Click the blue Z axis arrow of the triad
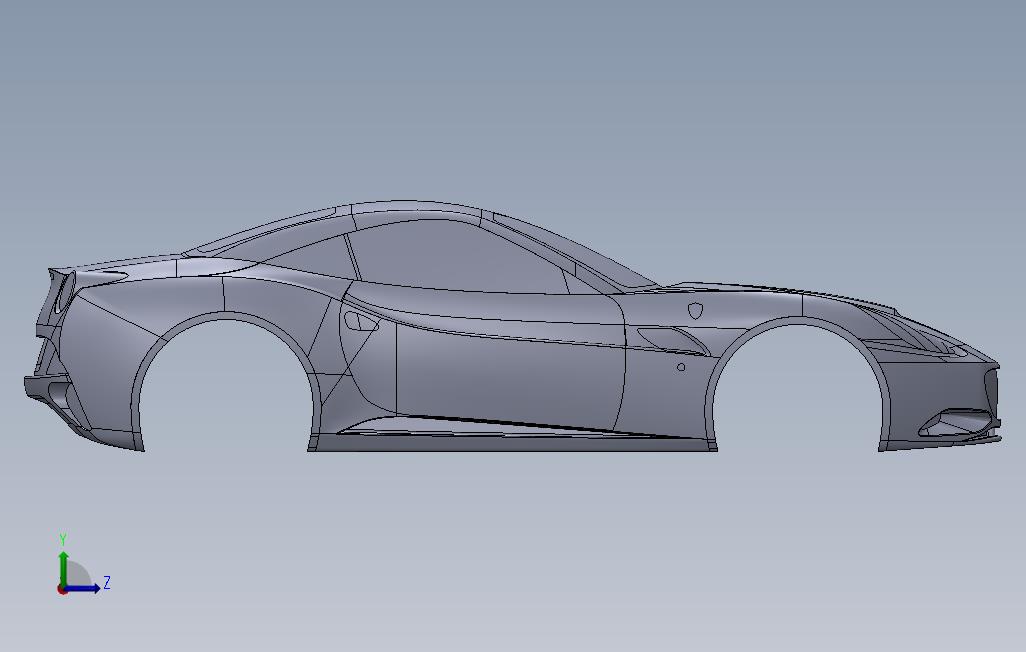This screenshot has height=652, width=1026. pyautogui.click(x=82, y=588)
